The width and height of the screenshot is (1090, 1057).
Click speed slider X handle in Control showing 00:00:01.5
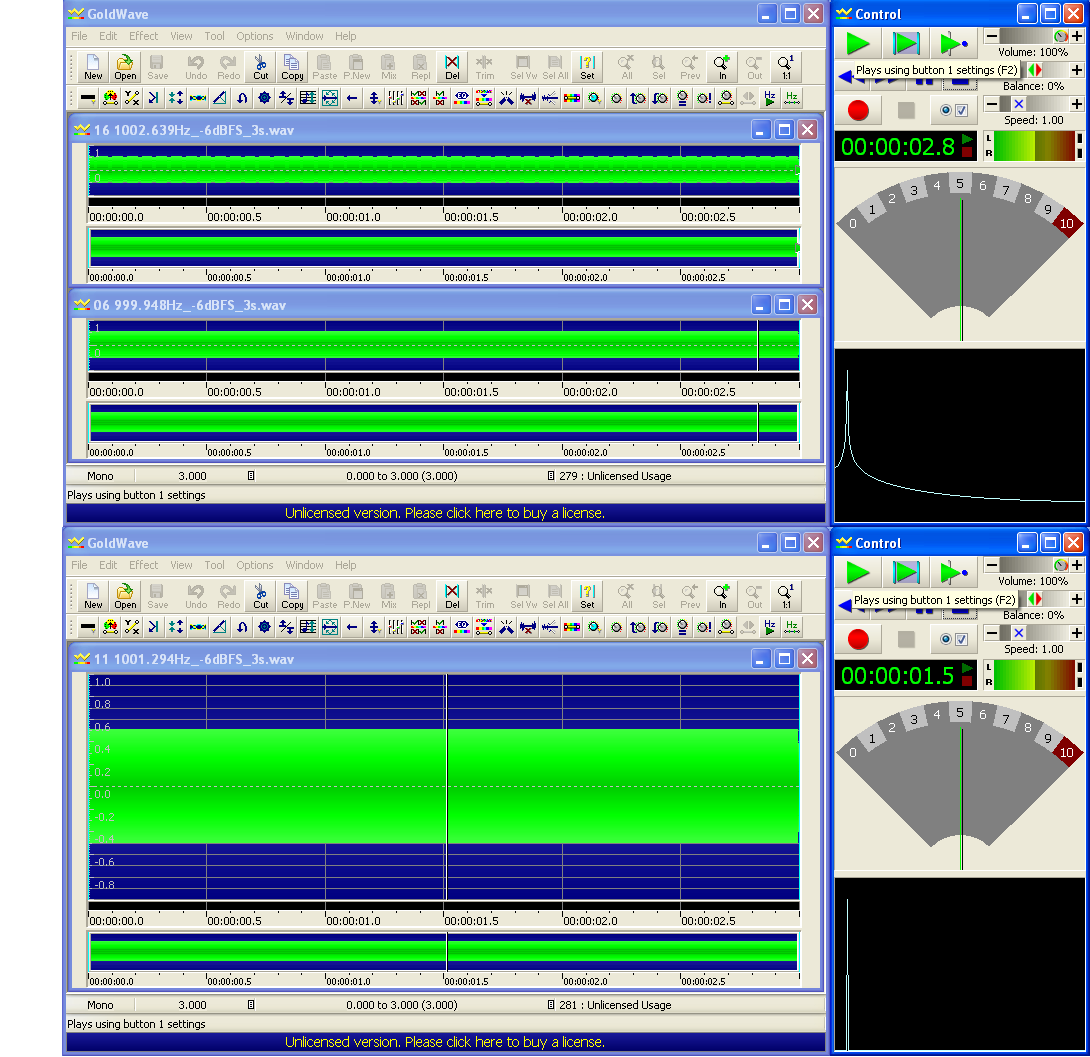pos(1018,633)
